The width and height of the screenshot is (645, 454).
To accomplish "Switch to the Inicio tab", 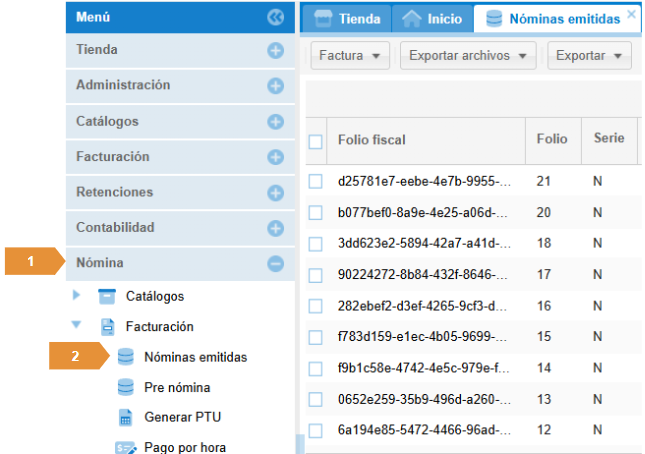I will pos(432,18).
